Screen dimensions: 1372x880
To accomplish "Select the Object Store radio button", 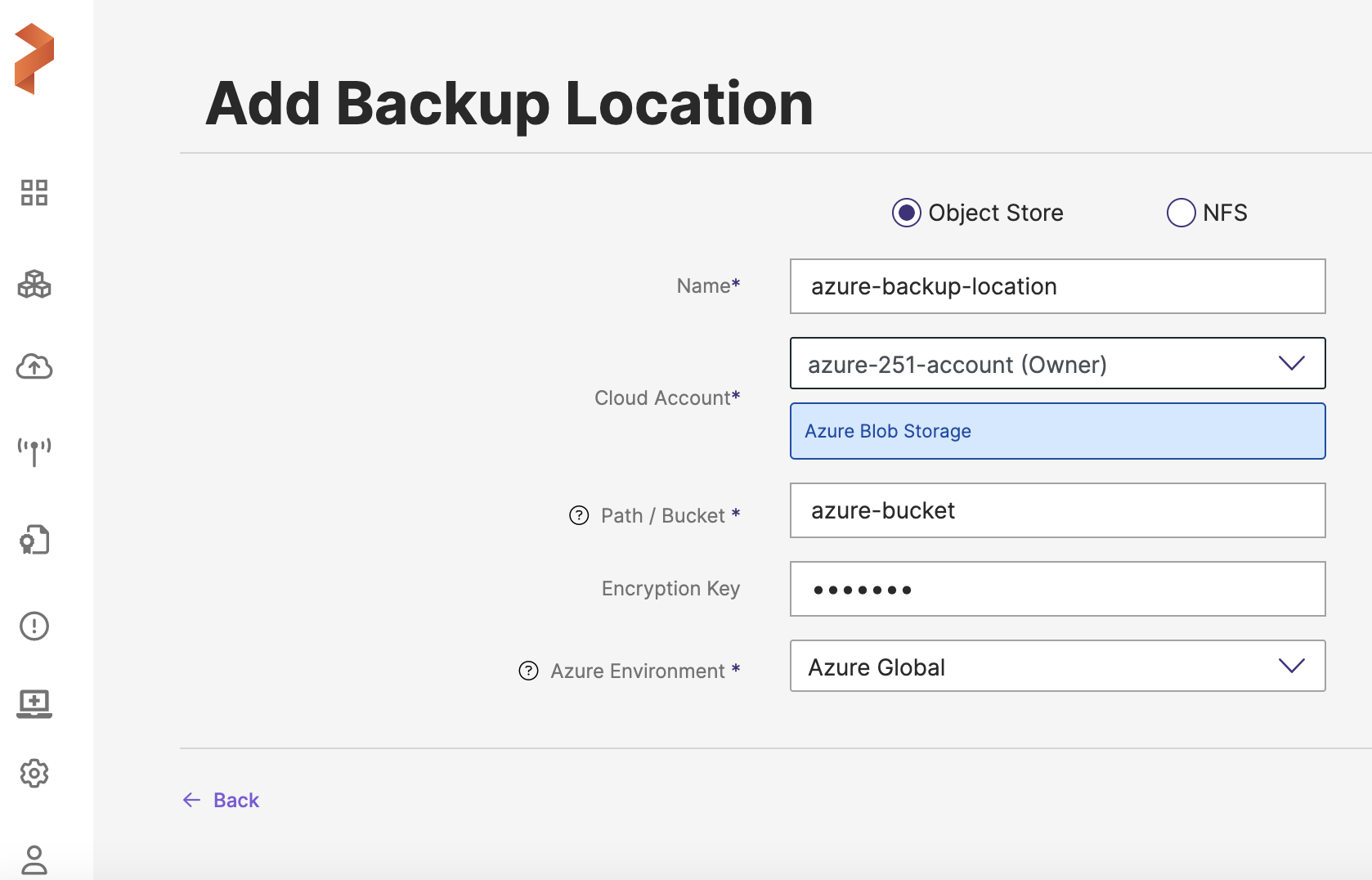I will 906,213.
